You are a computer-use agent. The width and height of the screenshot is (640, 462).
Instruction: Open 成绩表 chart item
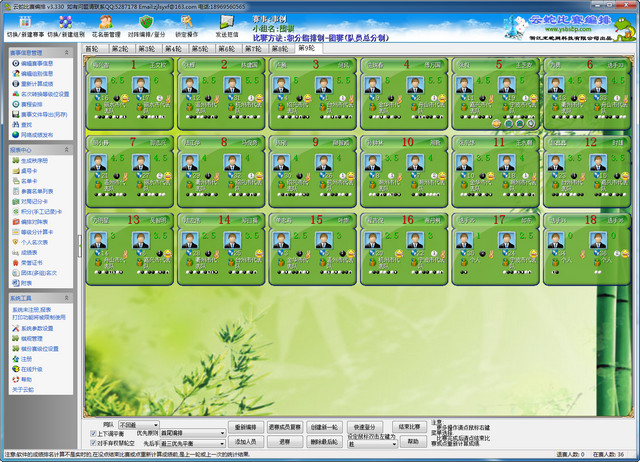click(24, 252)
